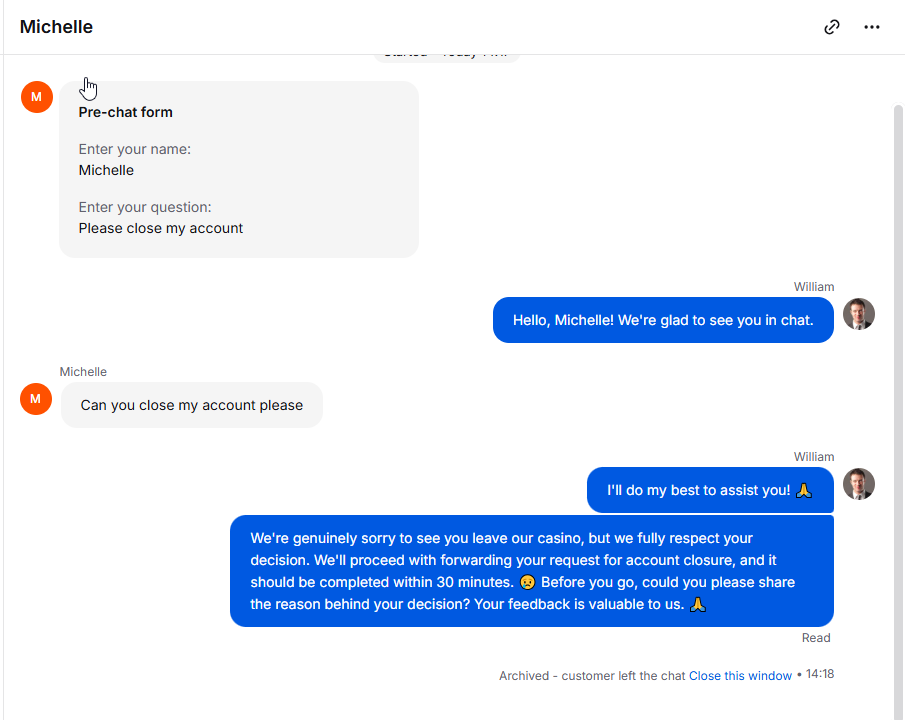Click the 'I'll do my best to assist you' bubble
905x720 pixels.
(710, 490)
